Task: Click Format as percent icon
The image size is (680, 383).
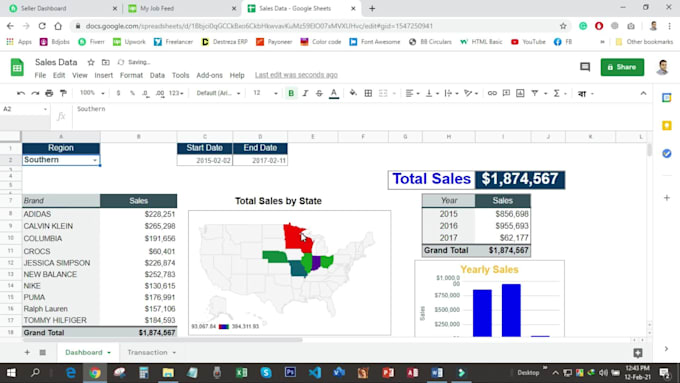Action: (x=132, y=93)
